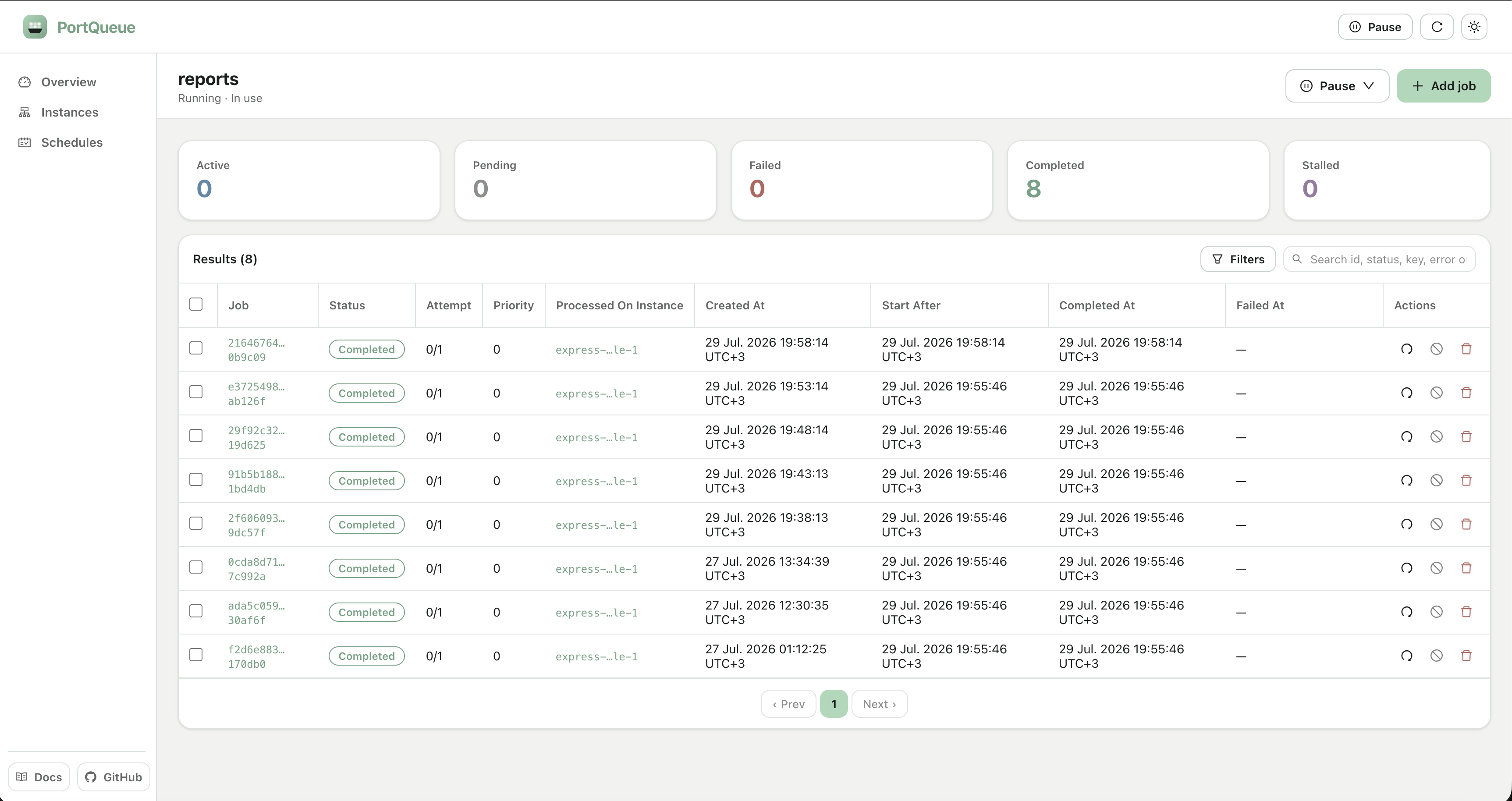Cancel the job 29f92c32…19d625
This screenshot has width=1512, height=801.
click(1436, 436)
